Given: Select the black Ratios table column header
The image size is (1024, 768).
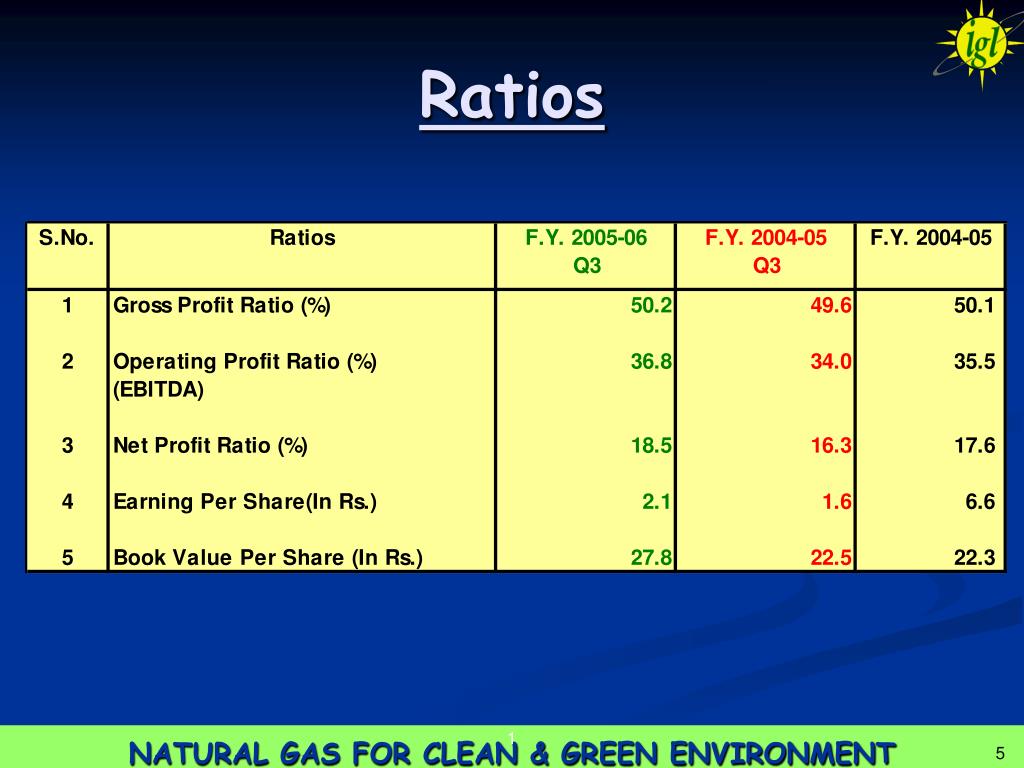Looking at the screenshot, I should point(302,238).
